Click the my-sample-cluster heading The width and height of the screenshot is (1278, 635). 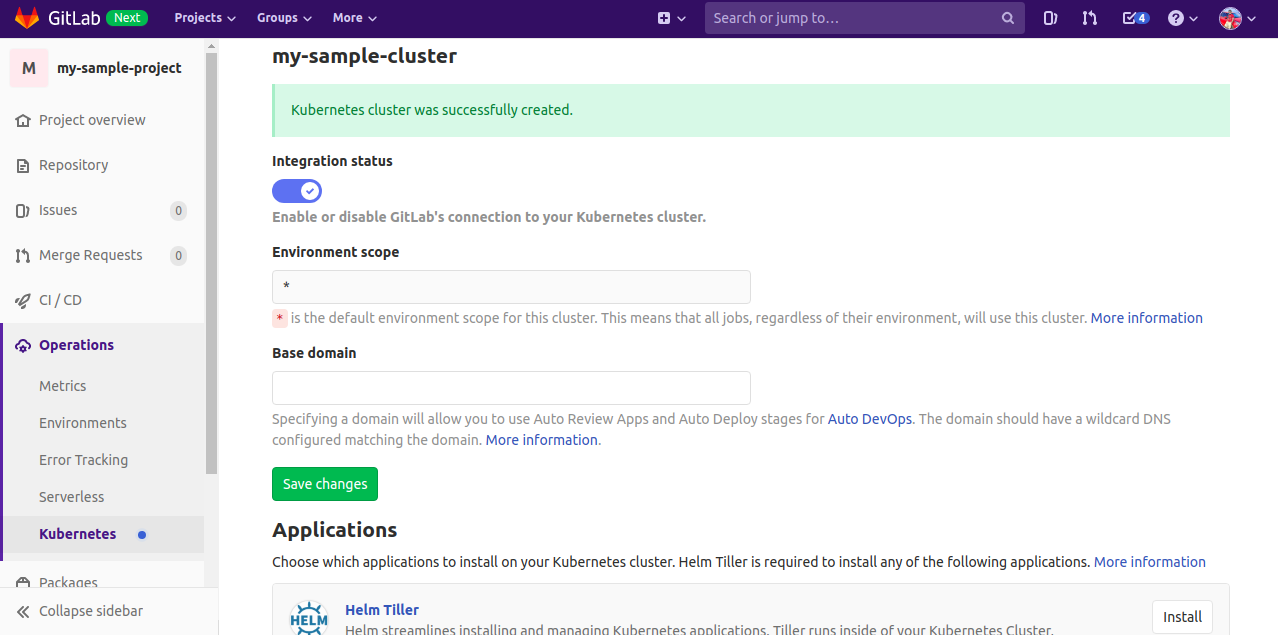364,56
